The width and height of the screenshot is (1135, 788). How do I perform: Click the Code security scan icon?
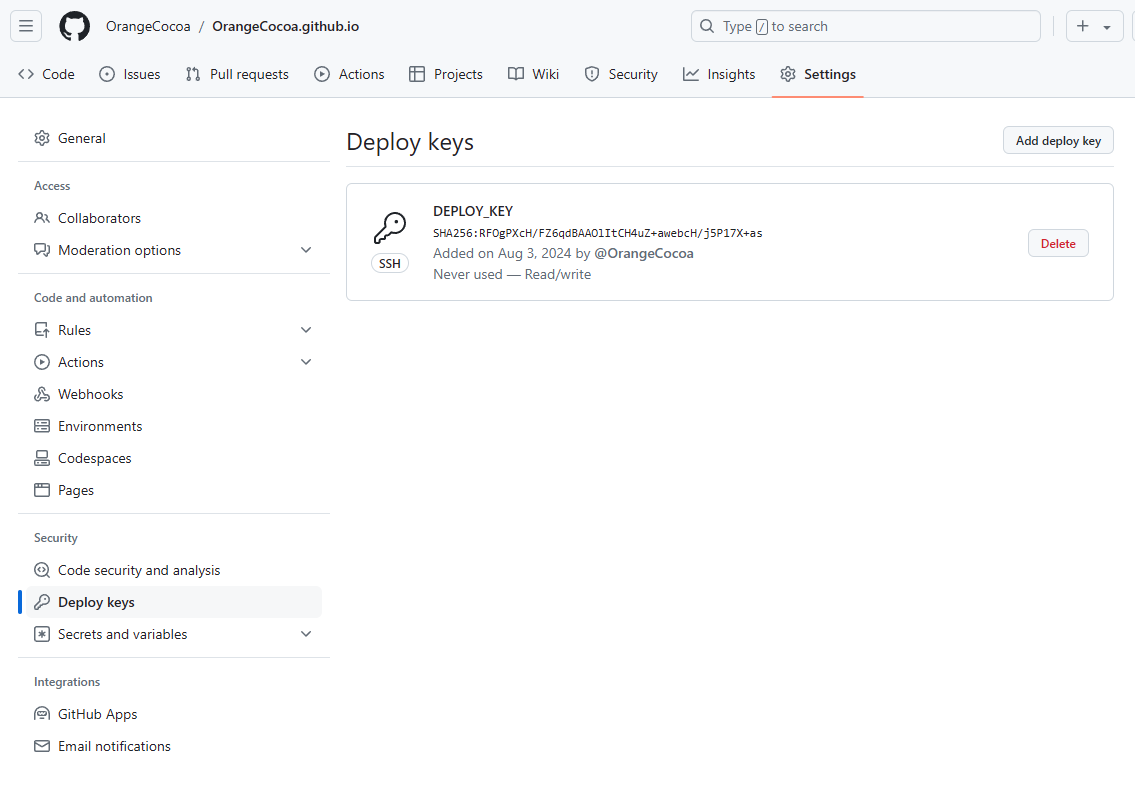tap(42, 570)
